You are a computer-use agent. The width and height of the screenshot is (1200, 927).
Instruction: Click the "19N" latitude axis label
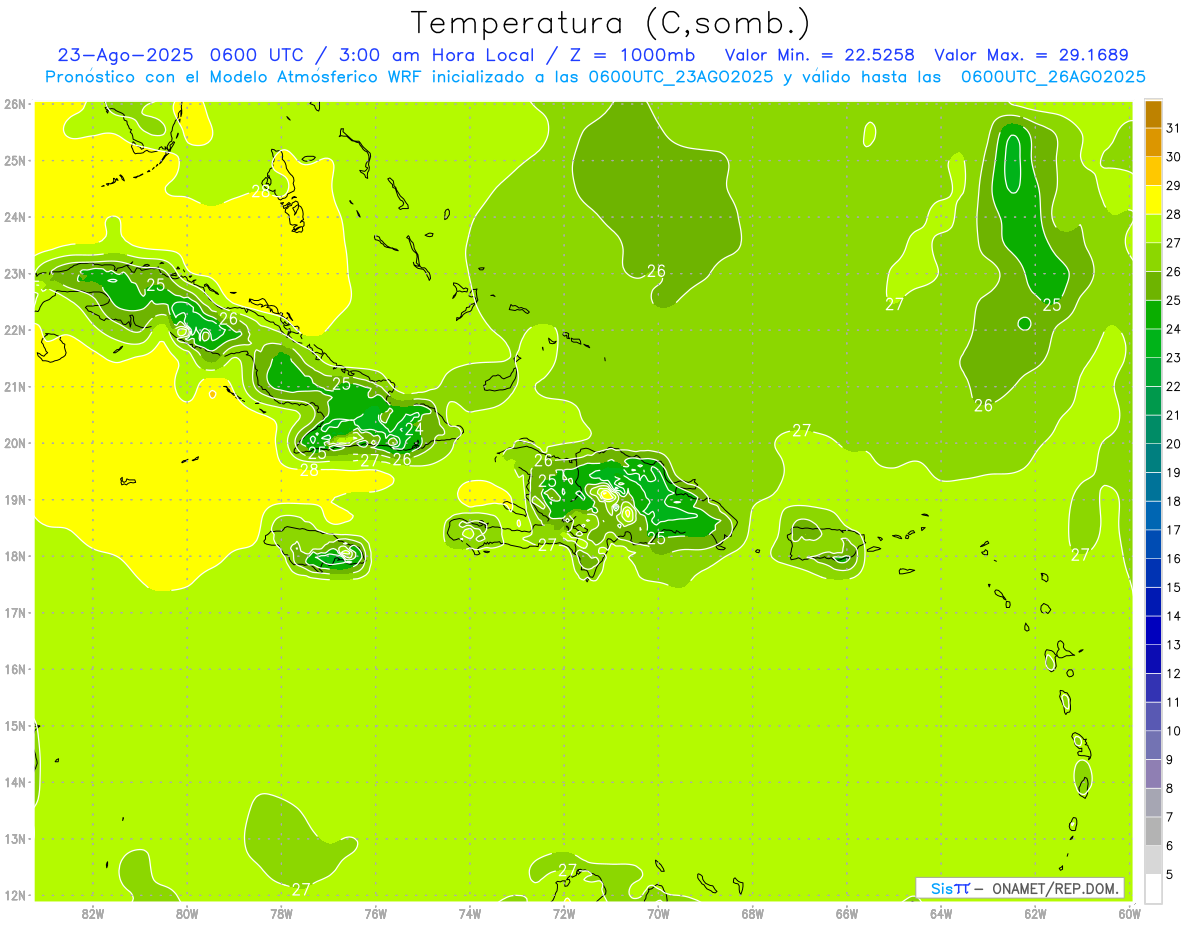(x=14, y=499)
